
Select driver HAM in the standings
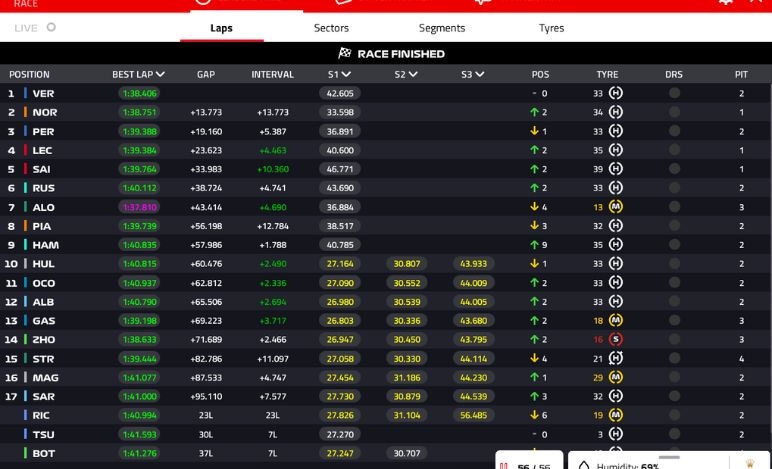[x=44, y=245]
